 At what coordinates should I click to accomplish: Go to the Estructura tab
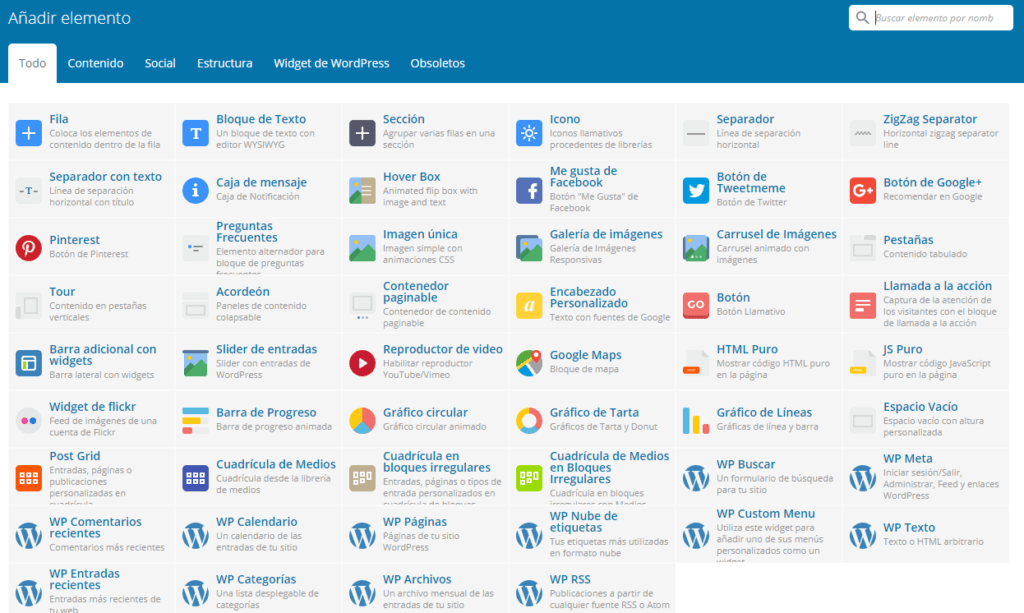[224, 63]
